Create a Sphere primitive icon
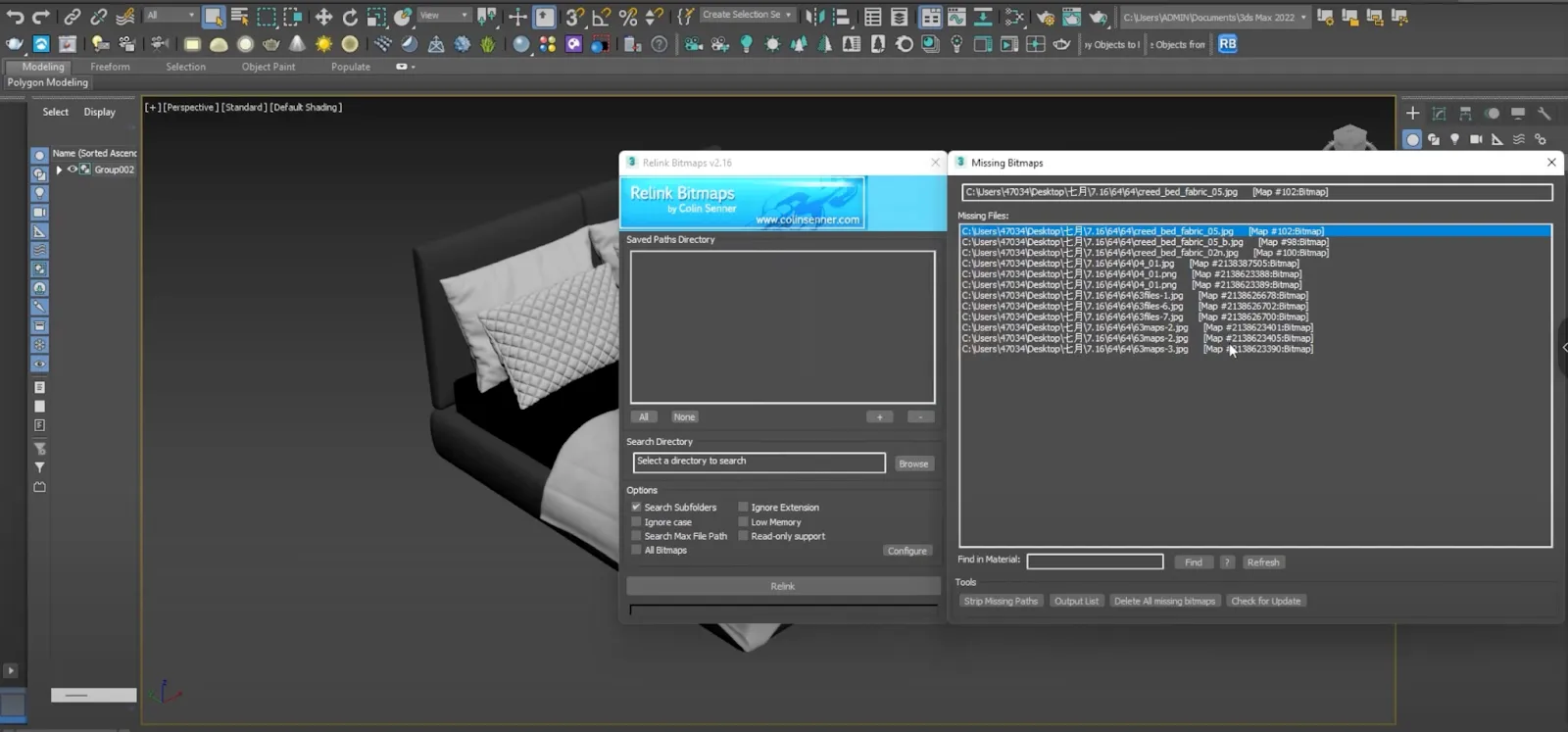1568x732 pixels. click(x=245, y=44)
